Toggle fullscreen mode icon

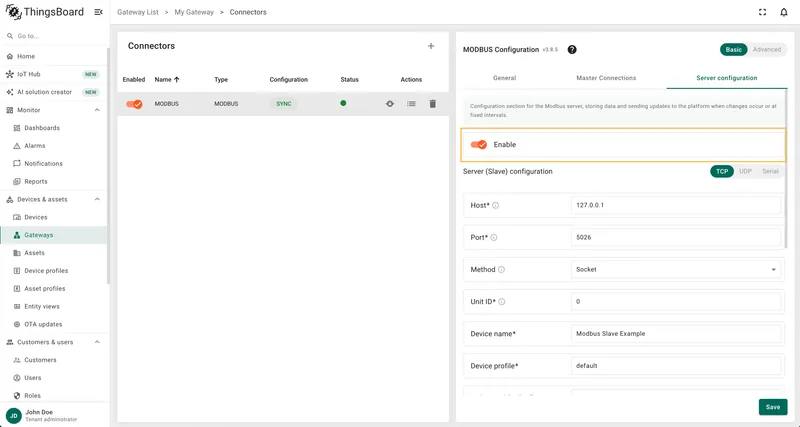[762, 12]
